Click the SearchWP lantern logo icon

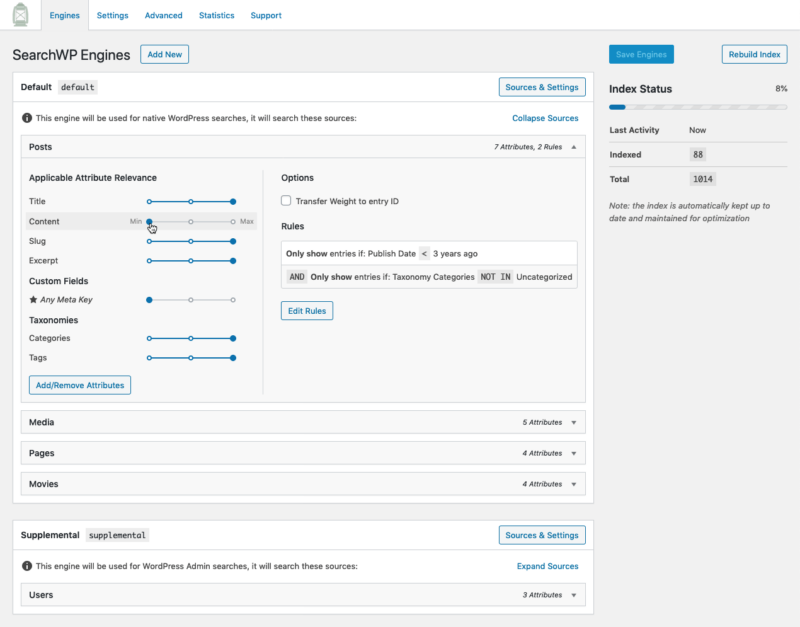click(20, 14)
